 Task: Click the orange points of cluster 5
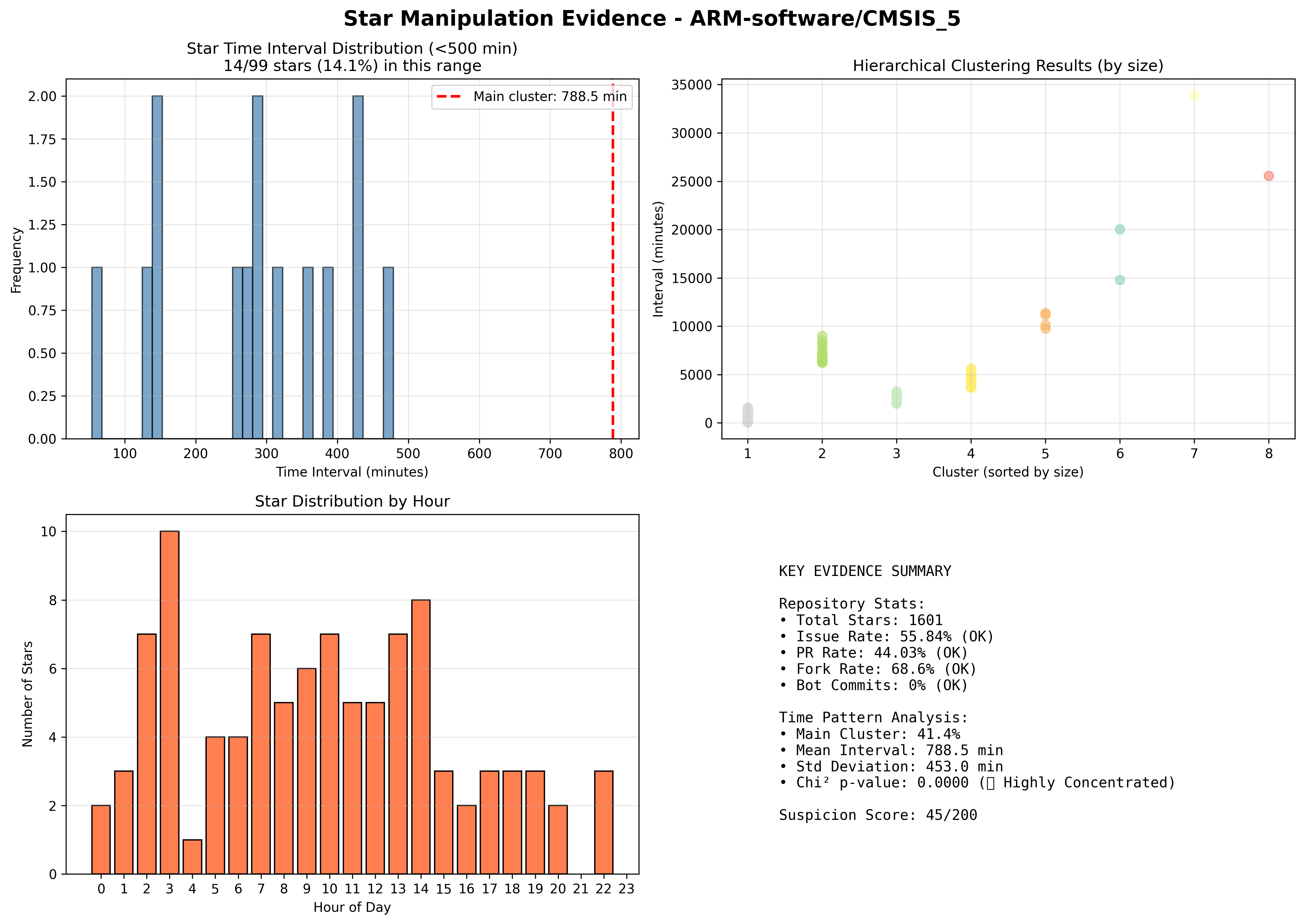coord(1045,321)
